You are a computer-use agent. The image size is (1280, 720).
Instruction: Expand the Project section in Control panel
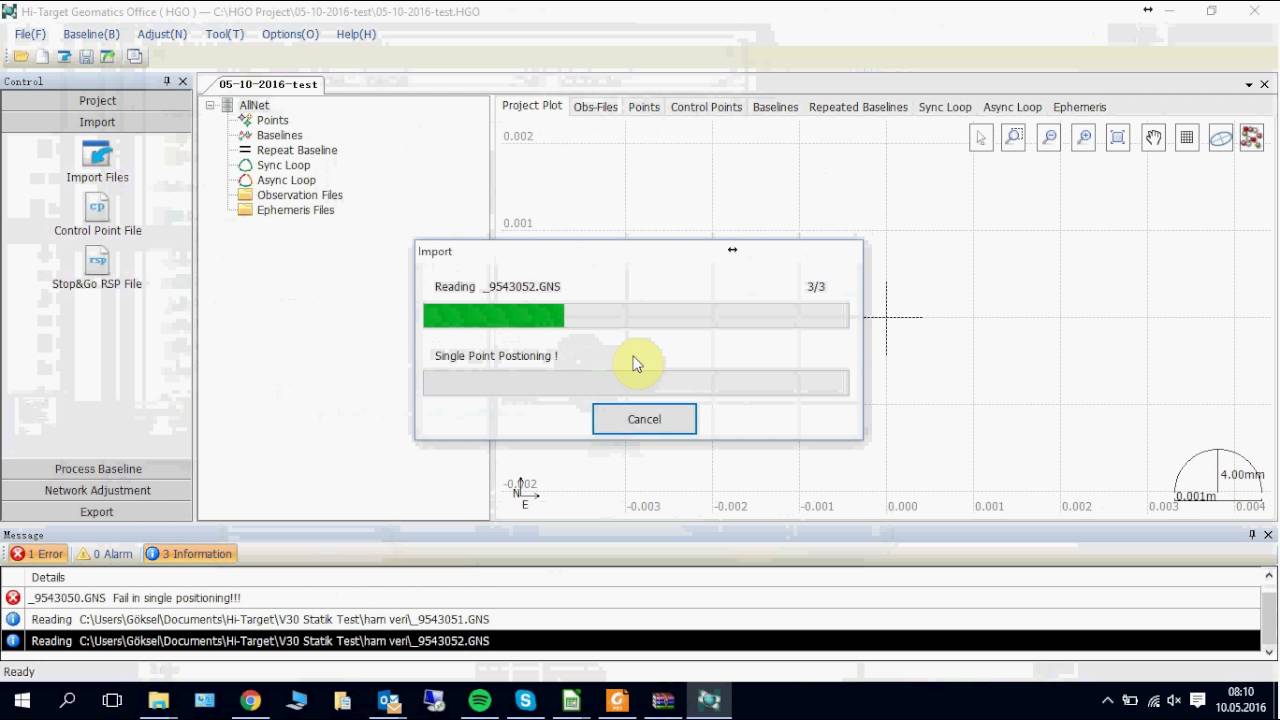click(x=97, y=100)
